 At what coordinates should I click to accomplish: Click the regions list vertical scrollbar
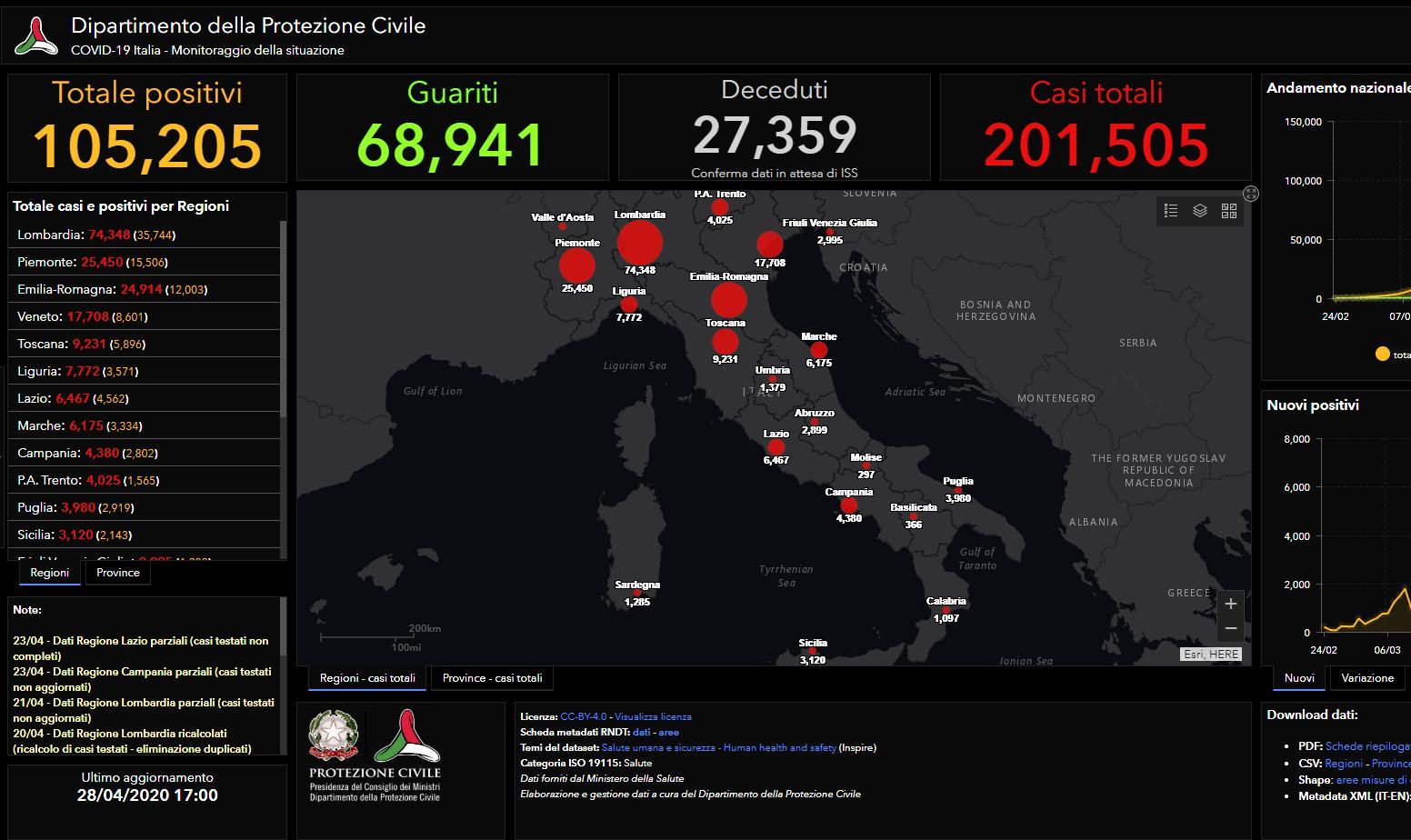[x=284, y=318]
